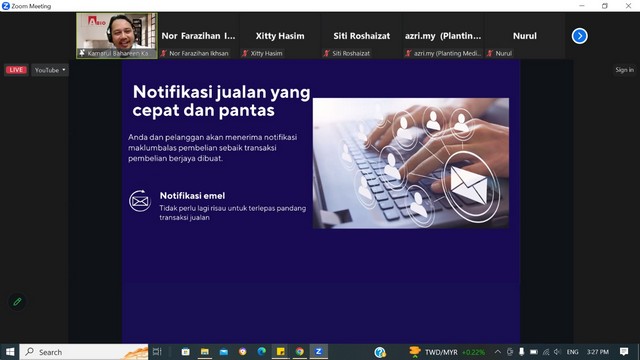Open Task View in taskbar
The width and height of the screenshot is (640, 360).
(157, 351)
